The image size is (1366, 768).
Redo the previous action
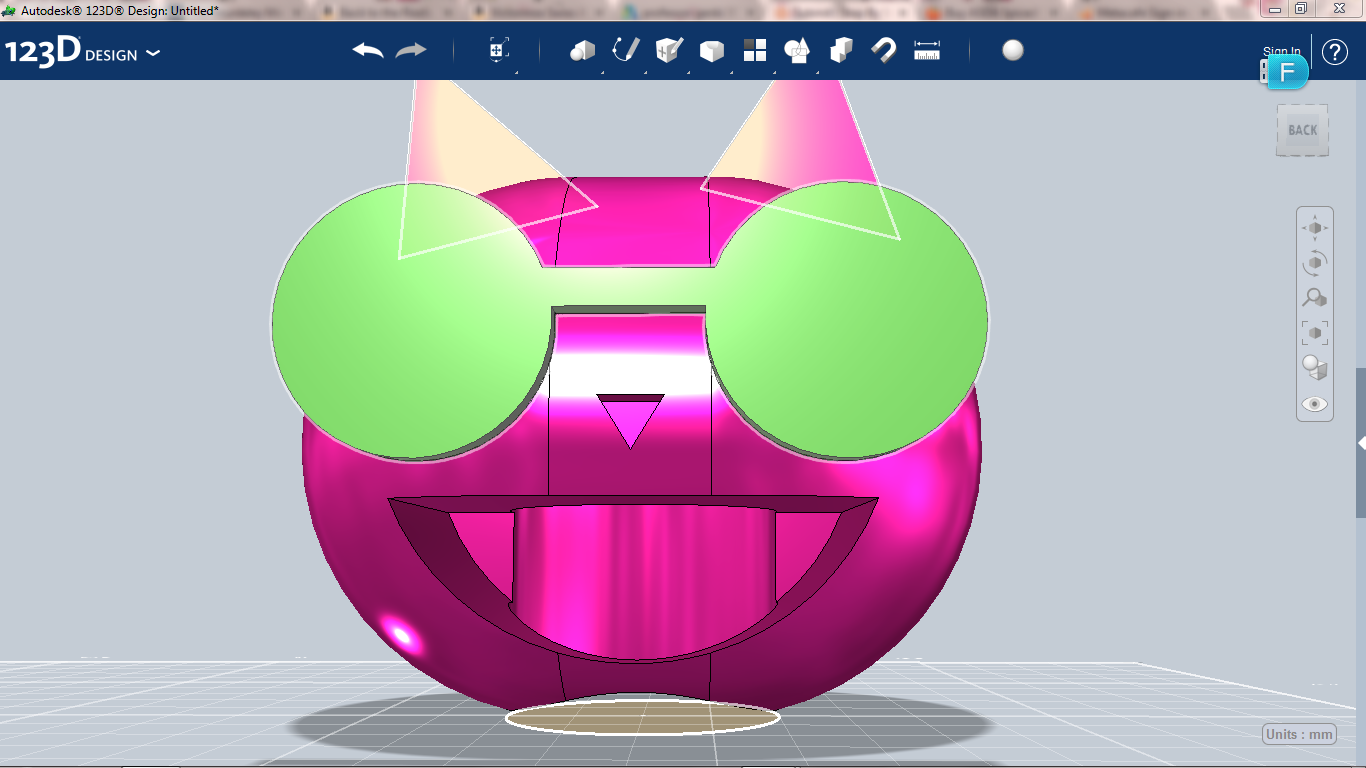411,50
